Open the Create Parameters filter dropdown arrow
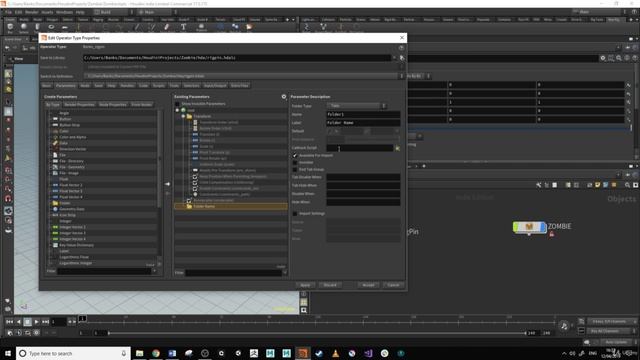 (155, 271)
